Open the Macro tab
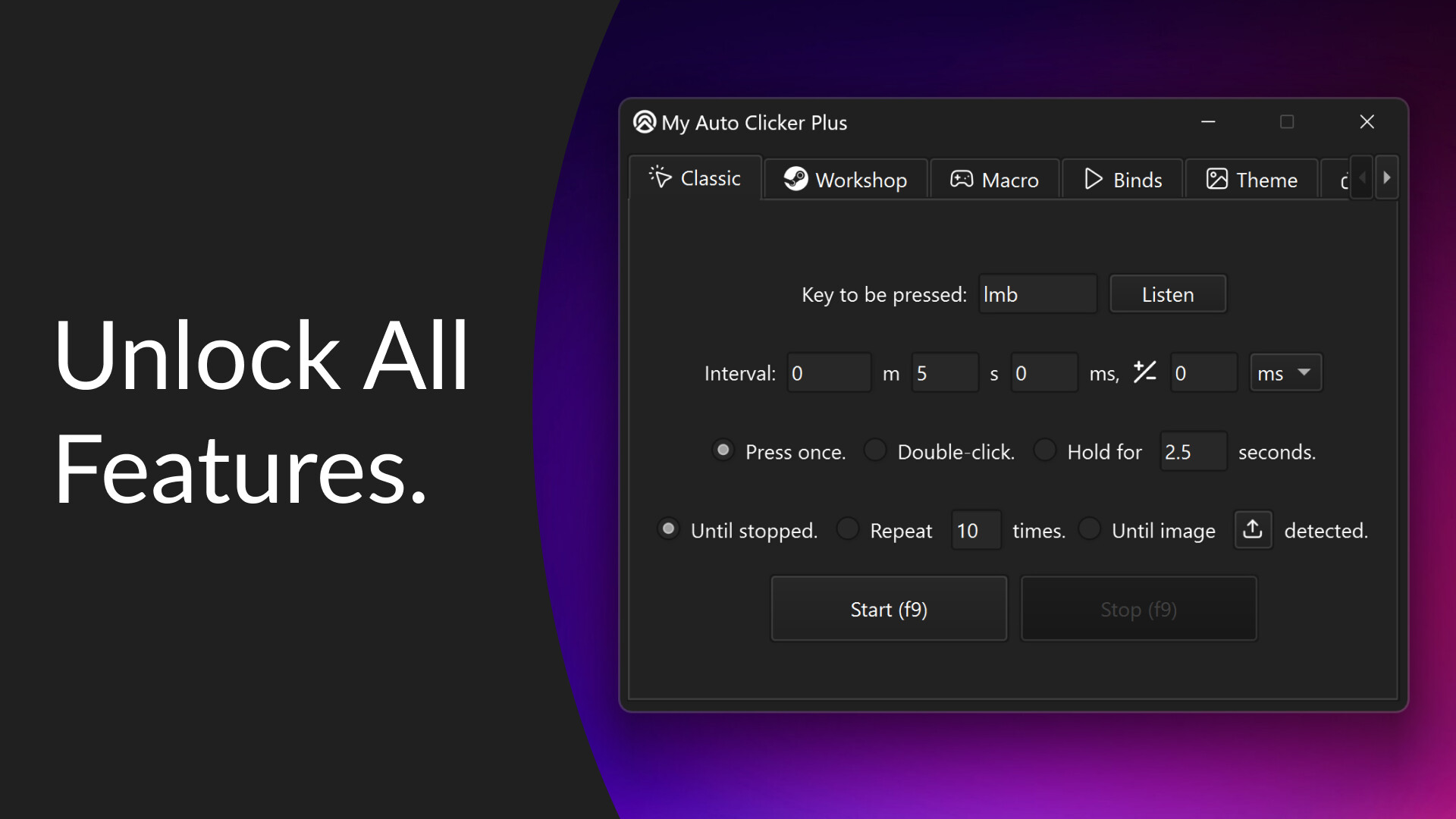The width and height of the screenshot is (1456, 819). [994, 180]
